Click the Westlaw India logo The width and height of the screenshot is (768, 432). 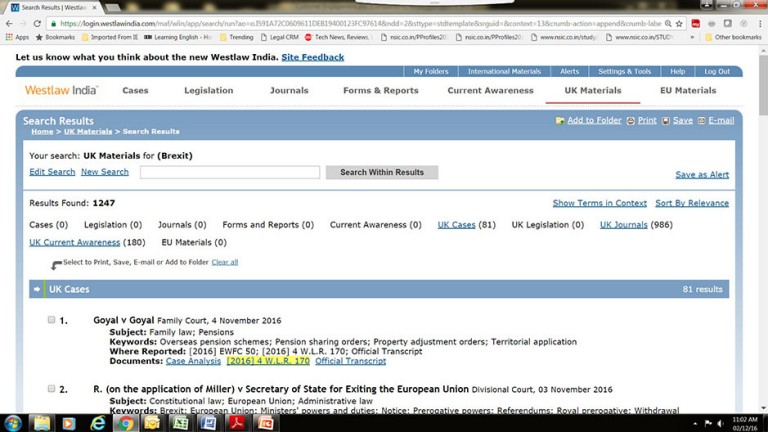click(62, 90)
